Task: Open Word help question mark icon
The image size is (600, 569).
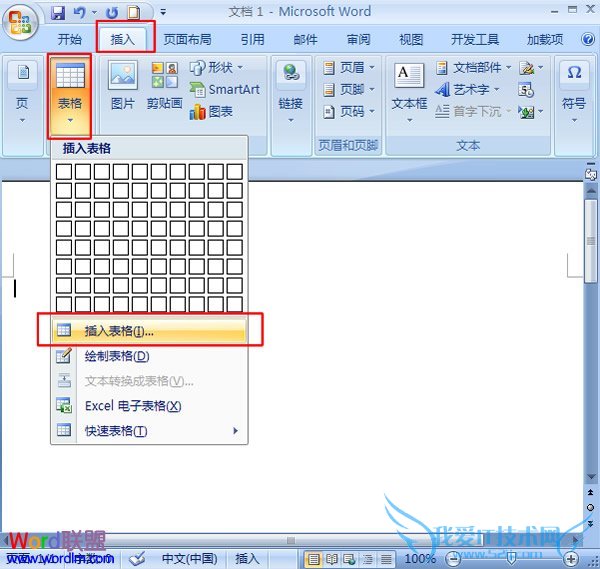Action: click(588, 39)
